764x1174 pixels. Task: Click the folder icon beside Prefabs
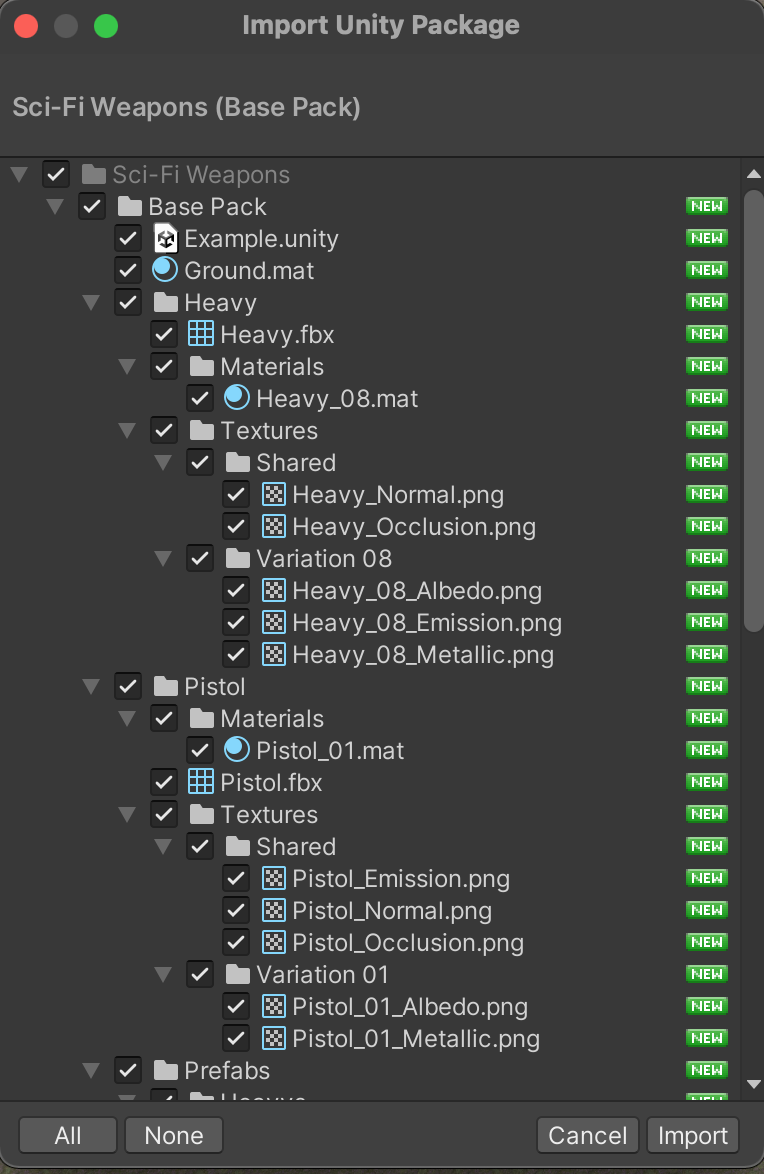166,1070
